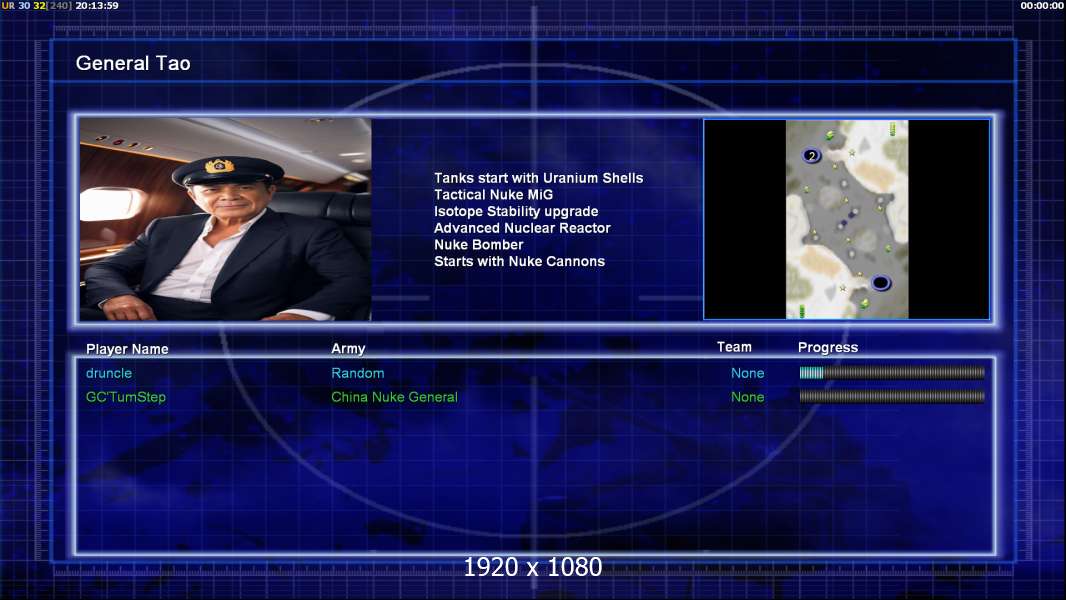
Task: Click 'Starts with Nuke Cannons' text
Action: 519,261
